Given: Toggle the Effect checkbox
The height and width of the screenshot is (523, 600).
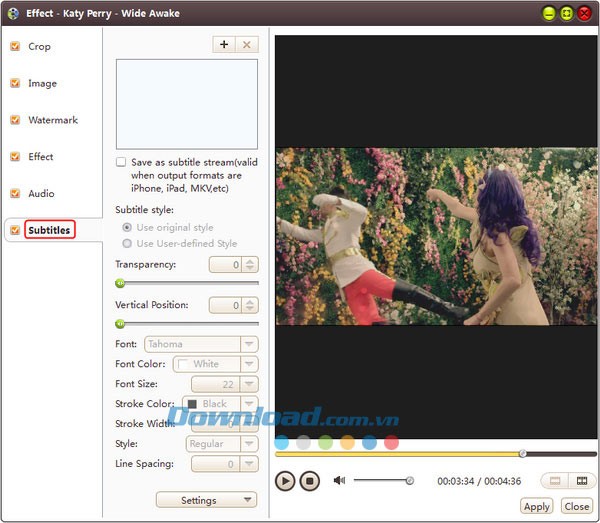Looking at the screenshot, I should coord(15,156).
